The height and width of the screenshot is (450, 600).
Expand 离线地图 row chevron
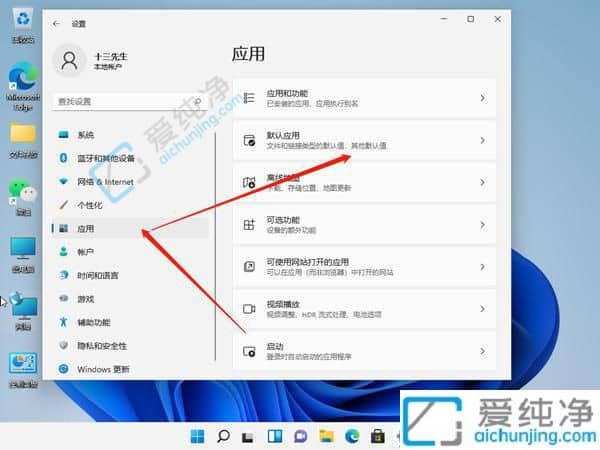[483, 183]
